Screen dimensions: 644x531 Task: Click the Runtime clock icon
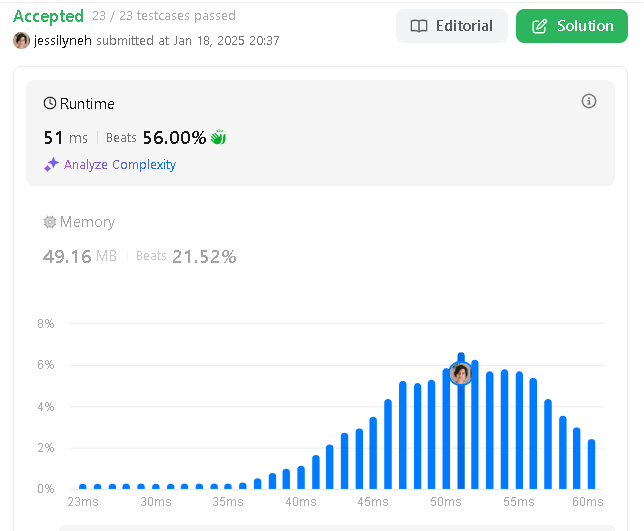click(50, 103)
